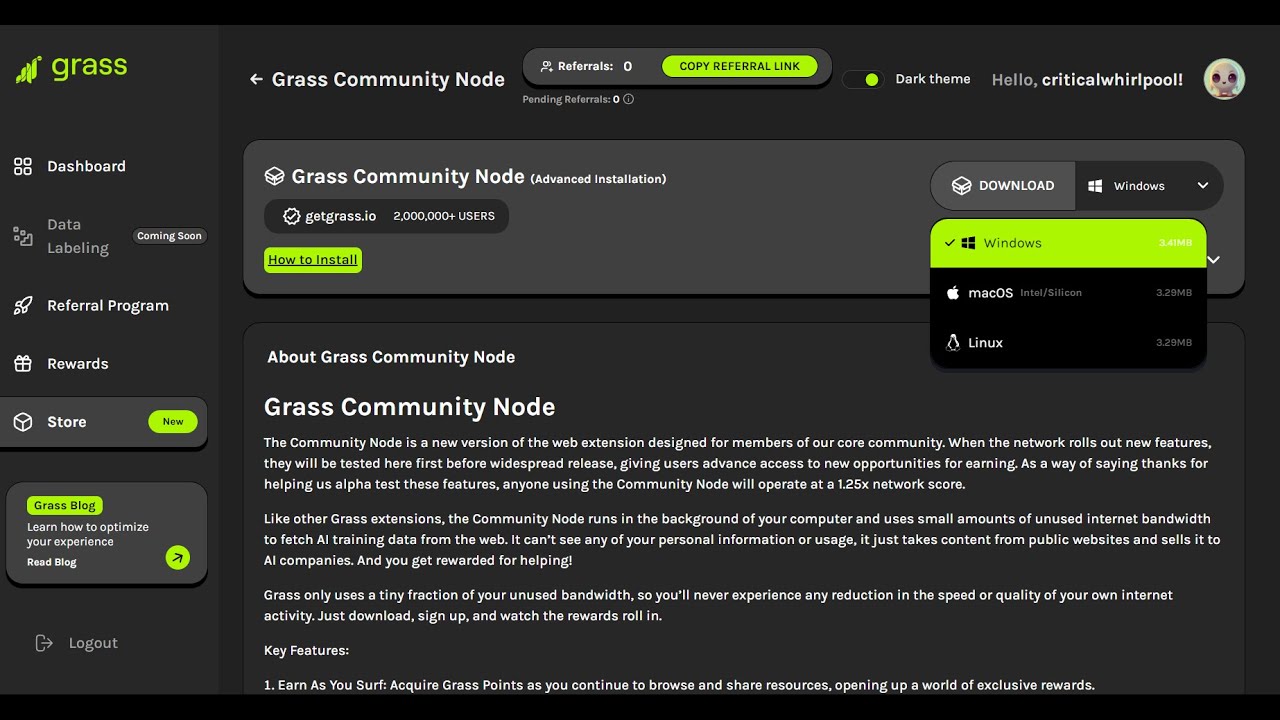Screen dimensions: 1280x720
Task: Click the 3.41MB Windows file size
Action: (1175, 243)
